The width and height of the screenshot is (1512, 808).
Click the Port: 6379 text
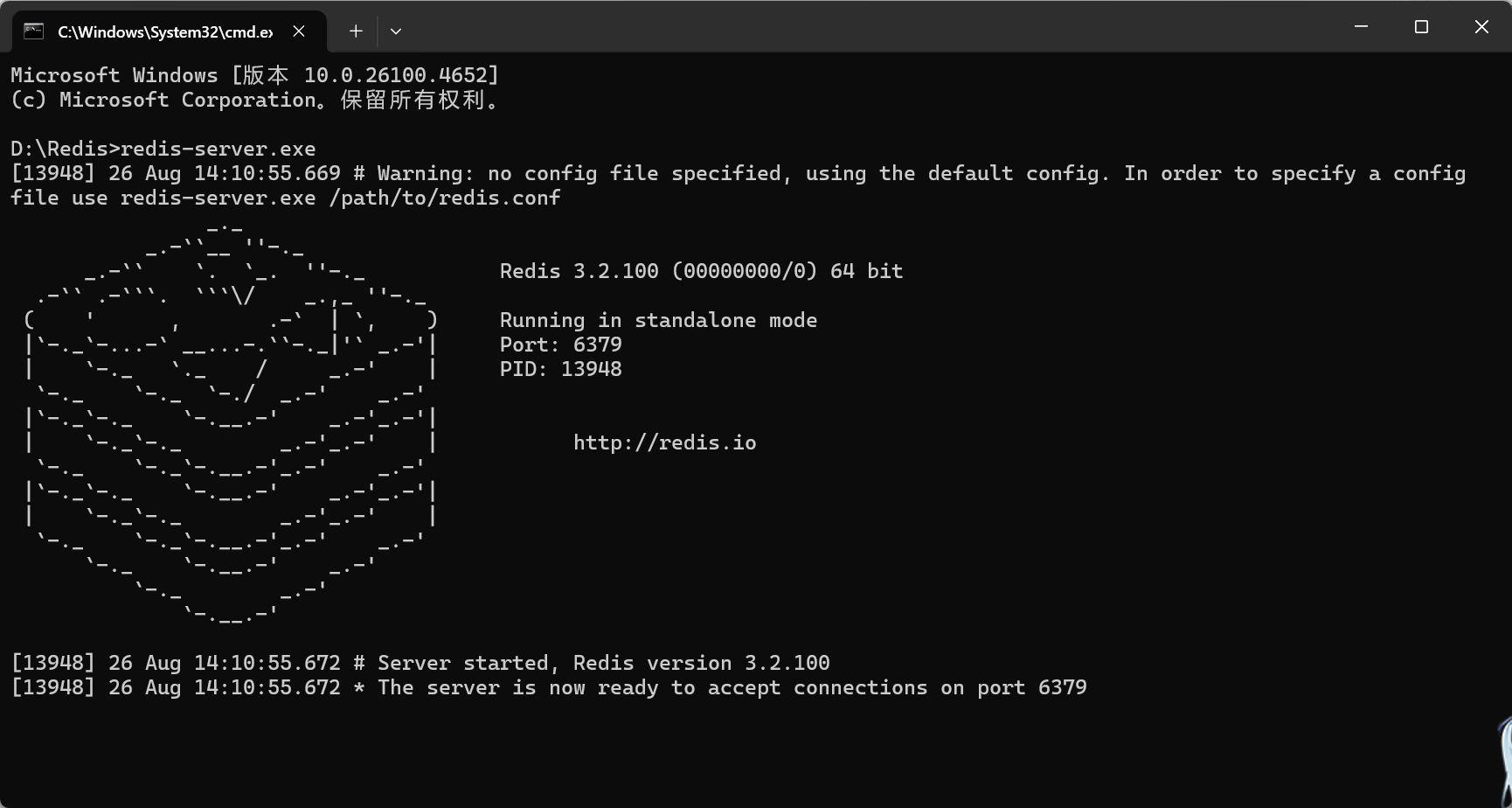(x=560, y=345)
